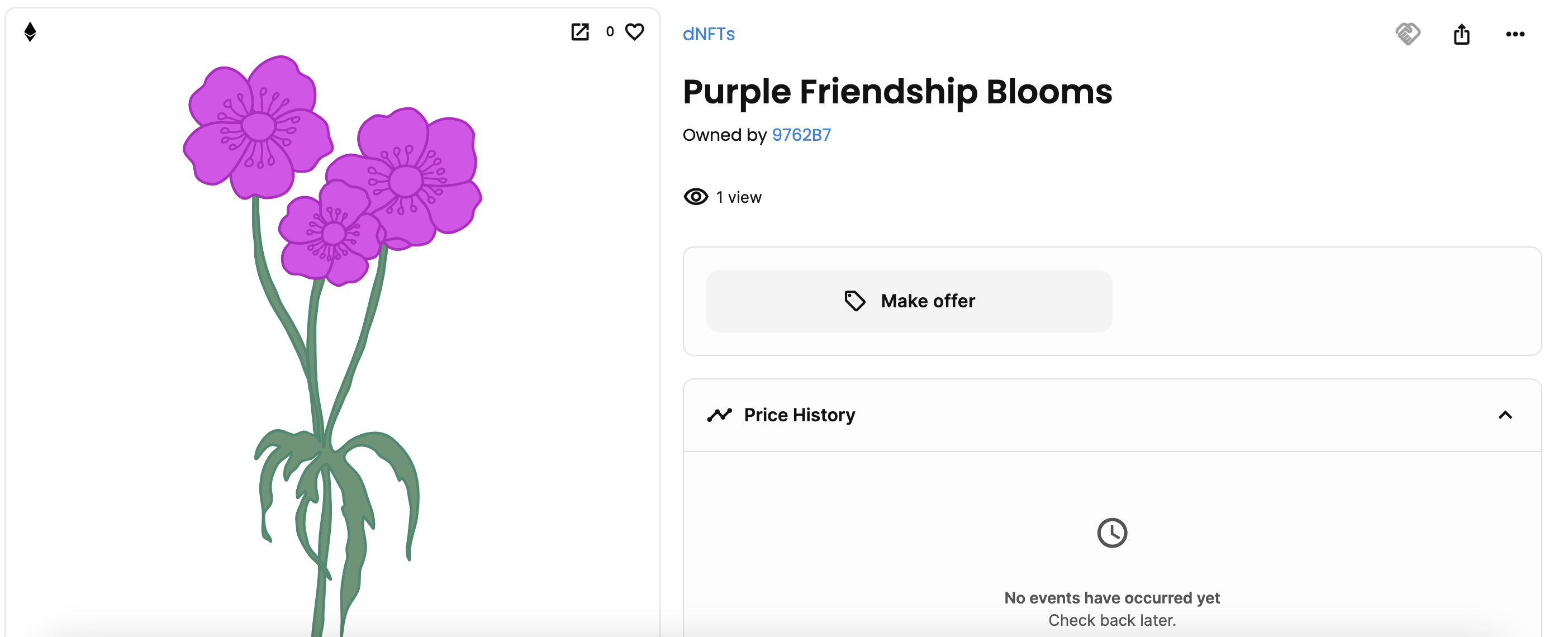Collapse the Price History section chevron
The image size is (1568, 637).
pyautogui.click(x=1505, y=415)
